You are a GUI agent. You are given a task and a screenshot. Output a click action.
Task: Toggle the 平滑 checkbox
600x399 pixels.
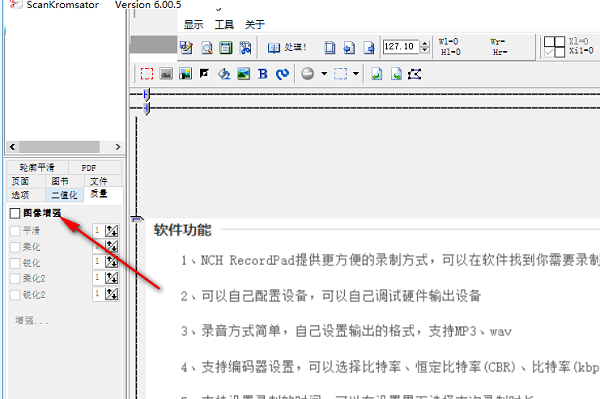tap(15, 231)
